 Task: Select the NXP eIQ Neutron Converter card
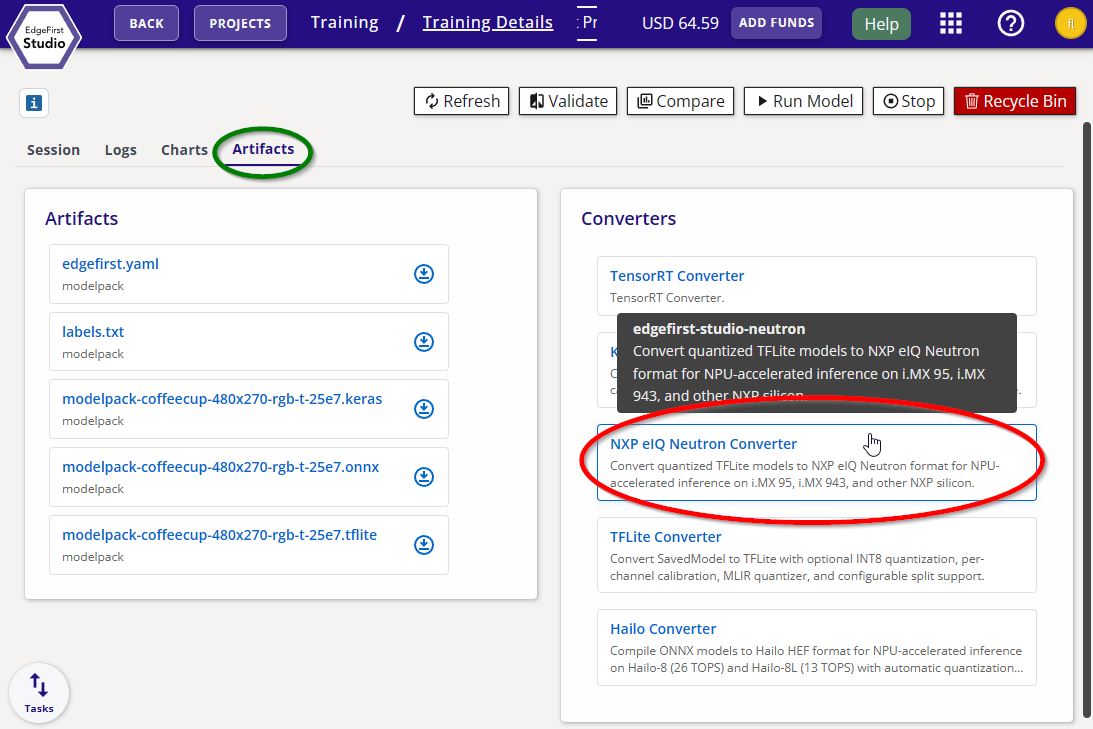pos(816,462)
